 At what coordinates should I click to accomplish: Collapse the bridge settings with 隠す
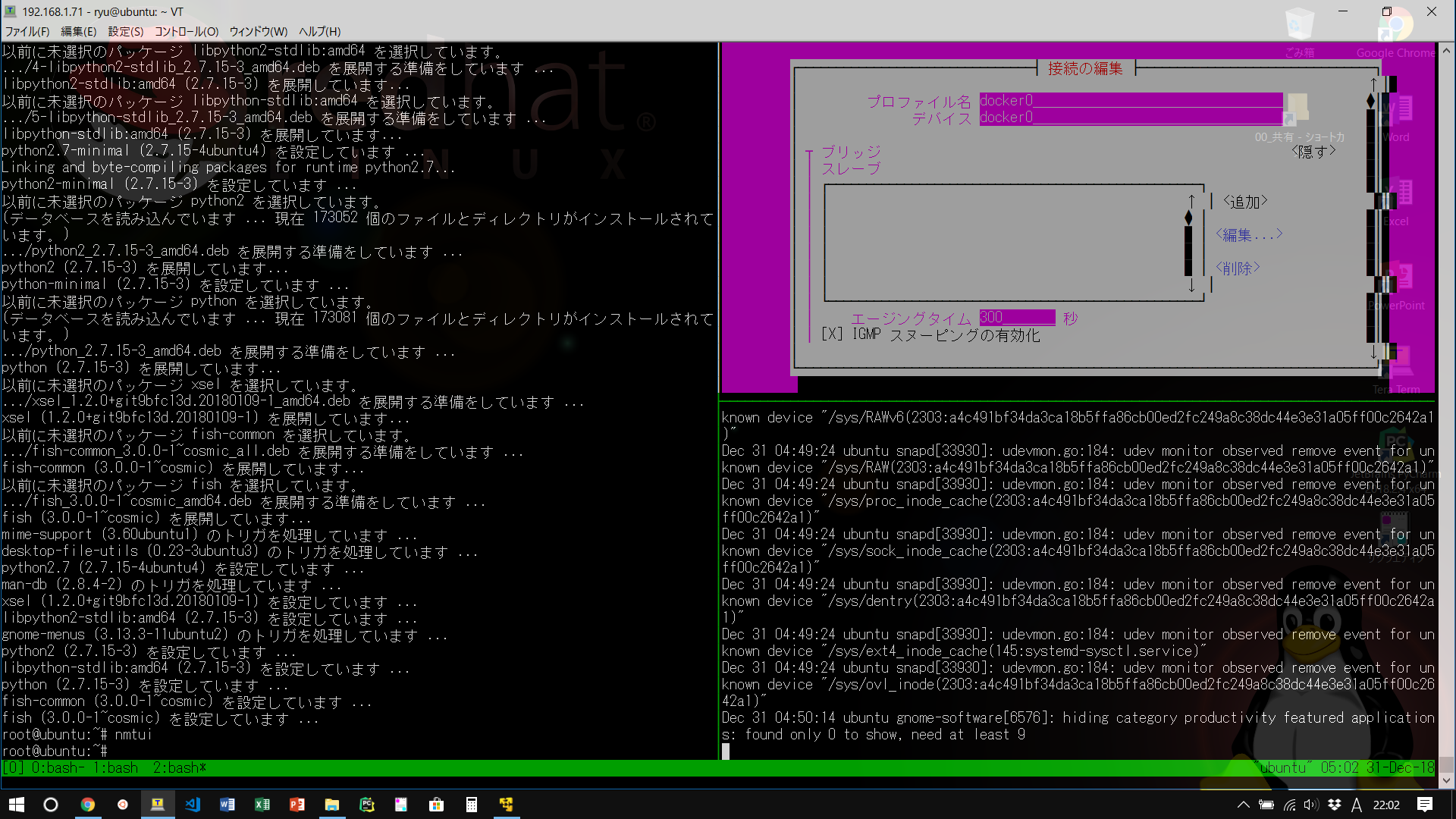pos(1314,151)
